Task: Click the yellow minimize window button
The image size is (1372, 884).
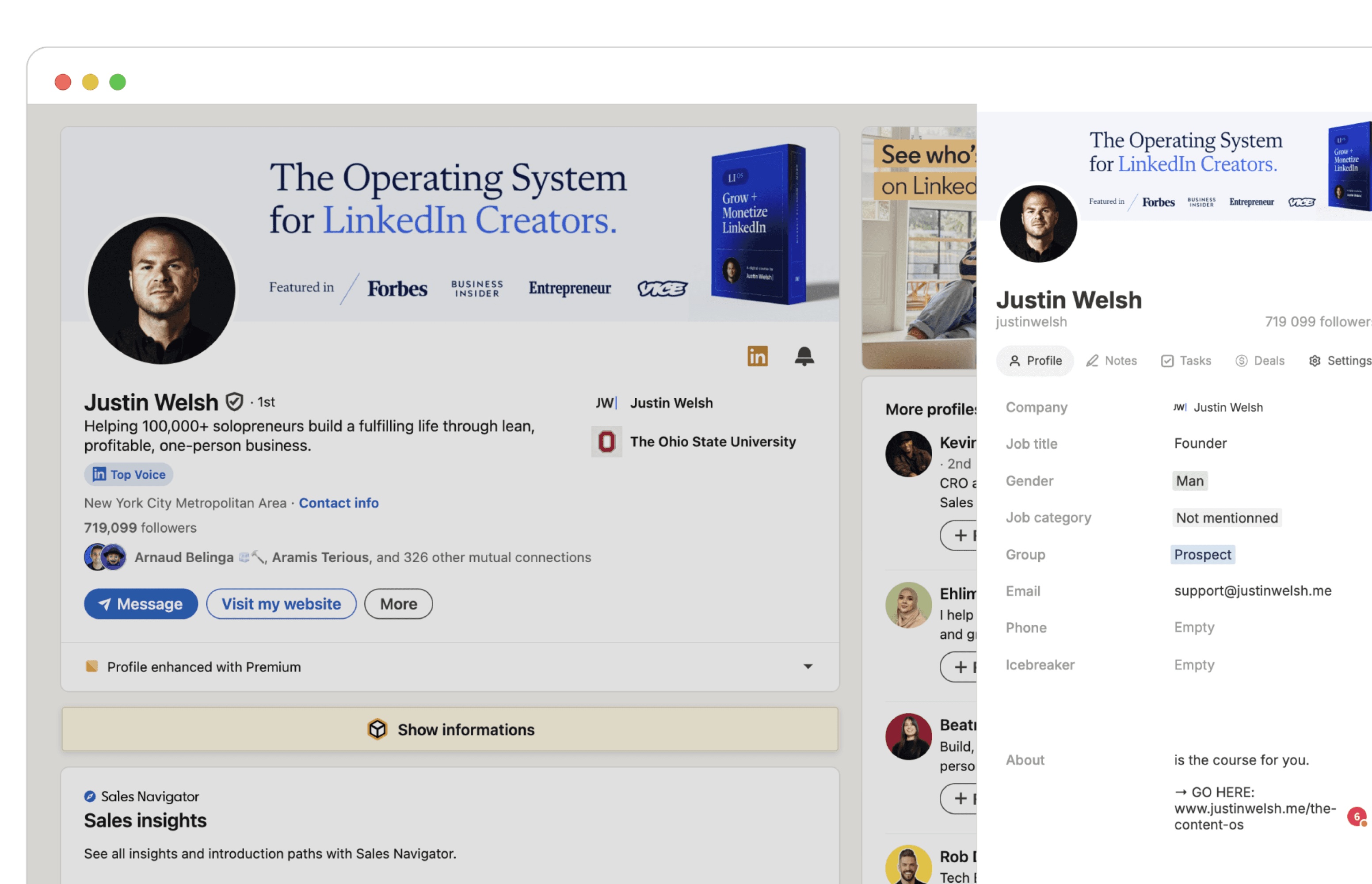Action: (90, 82)
